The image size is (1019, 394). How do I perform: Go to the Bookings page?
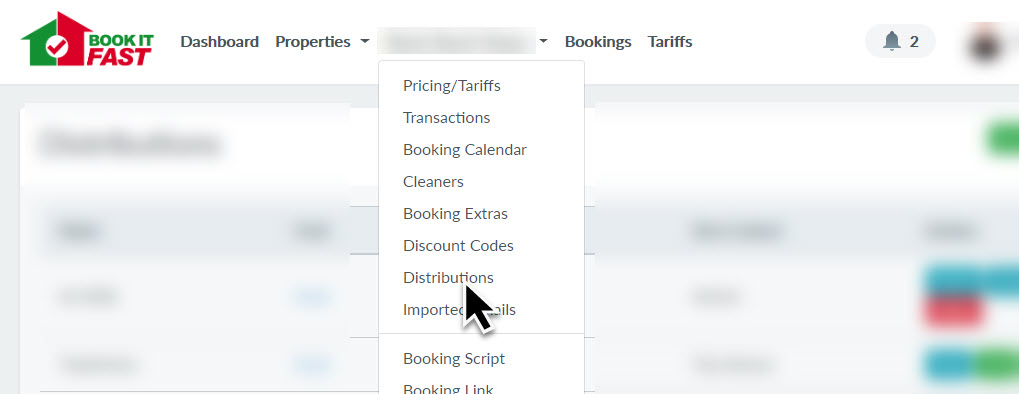[598, 42]
